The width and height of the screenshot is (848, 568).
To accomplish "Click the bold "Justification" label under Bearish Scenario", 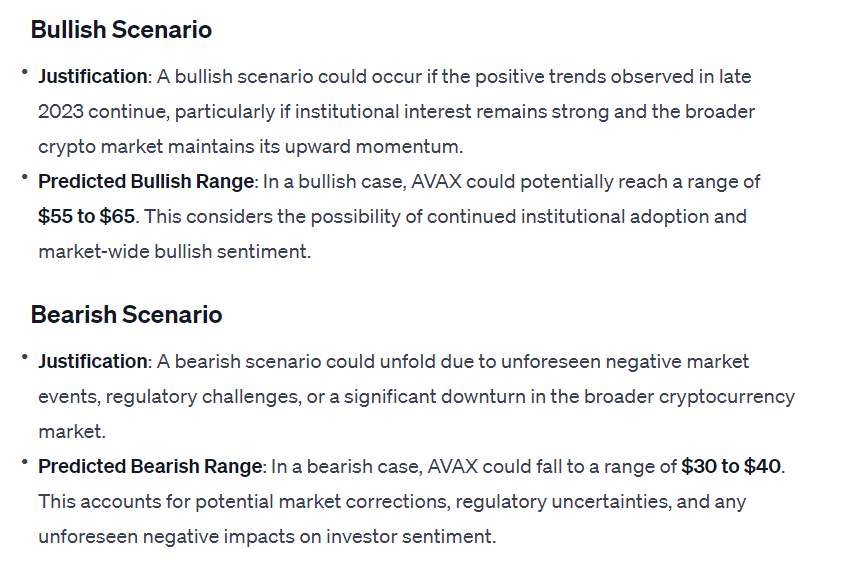I will pyautogui.click(x=92, y=361).
